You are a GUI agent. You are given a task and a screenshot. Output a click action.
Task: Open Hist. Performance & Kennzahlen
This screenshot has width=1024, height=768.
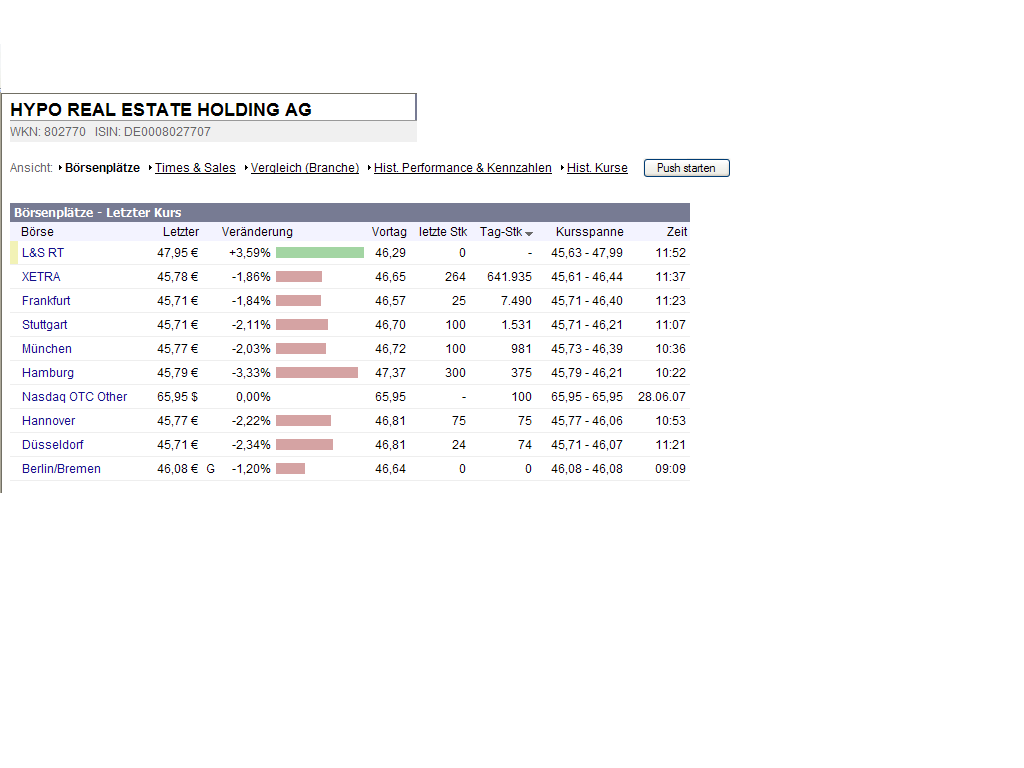click(x=462, y=167)
